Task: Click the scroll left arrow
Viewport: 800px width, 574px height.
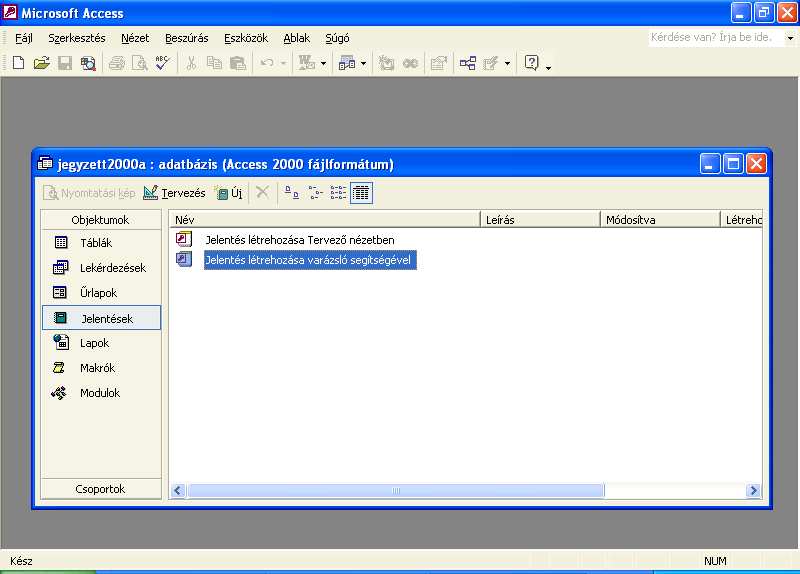Action: point(178,491)
